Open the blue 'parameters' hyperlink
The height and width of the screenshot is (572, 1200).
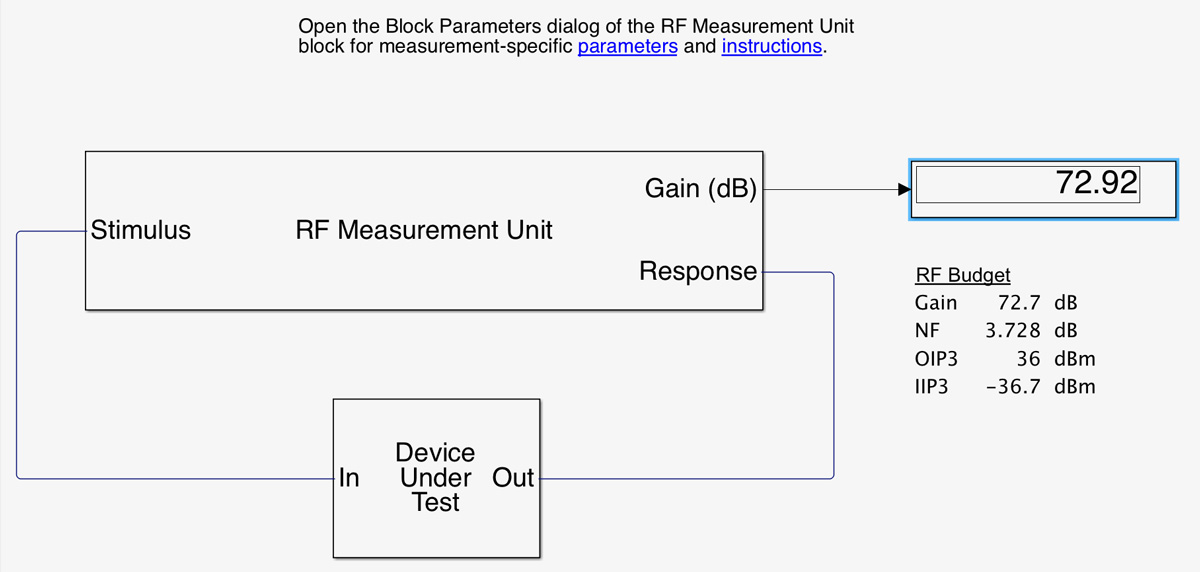pos(627,46)
